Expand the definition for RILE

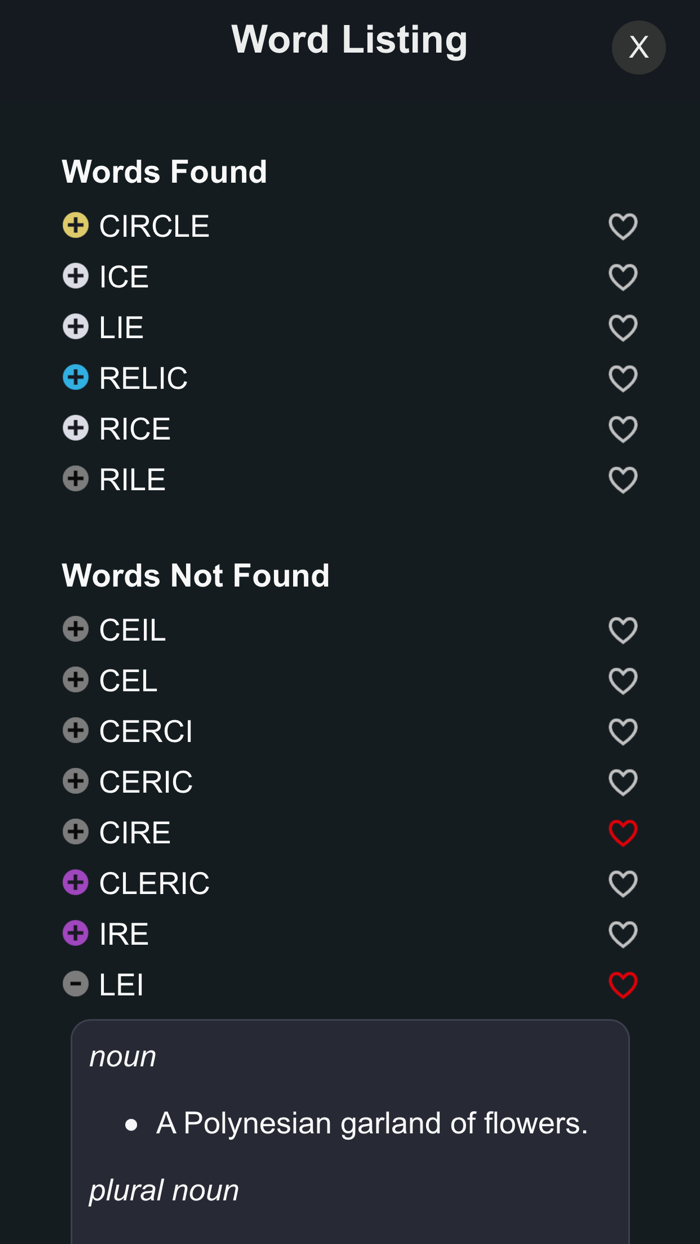(74, 479)
